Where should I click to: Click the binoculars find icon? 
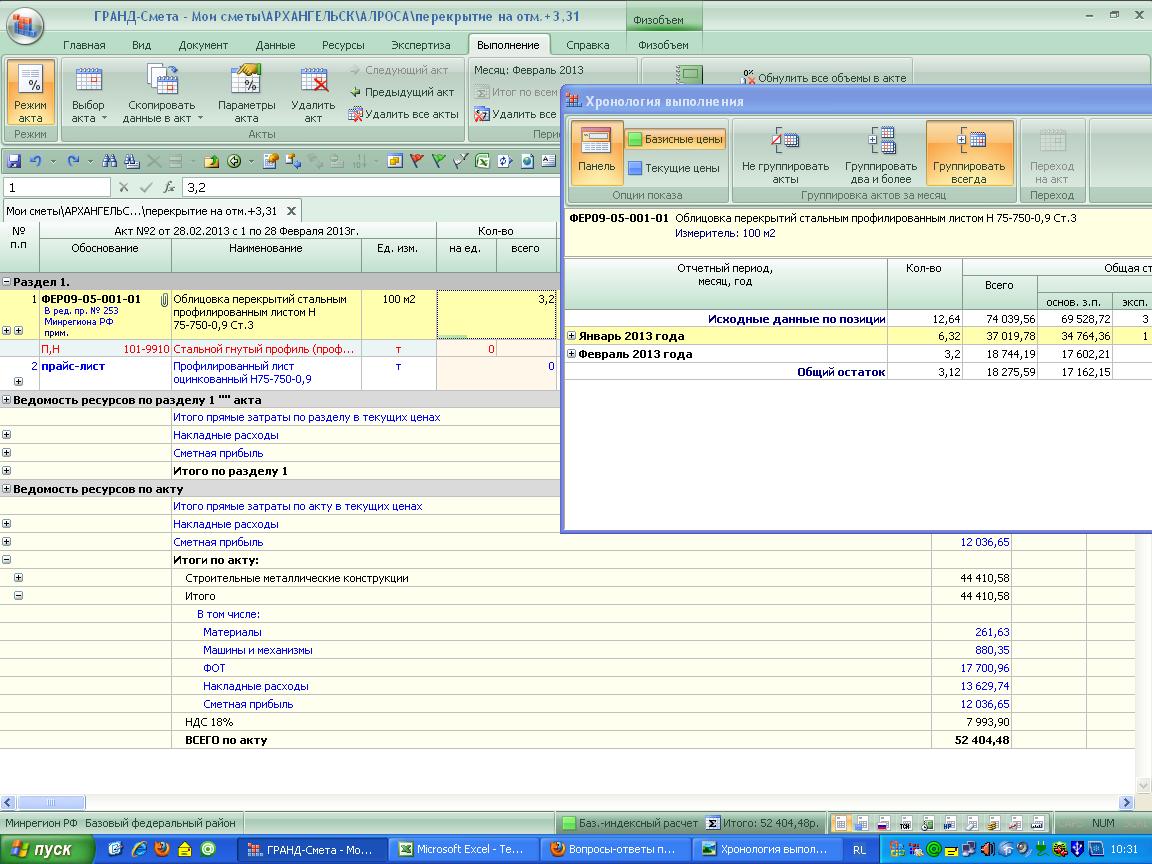[x=109, y=161]
